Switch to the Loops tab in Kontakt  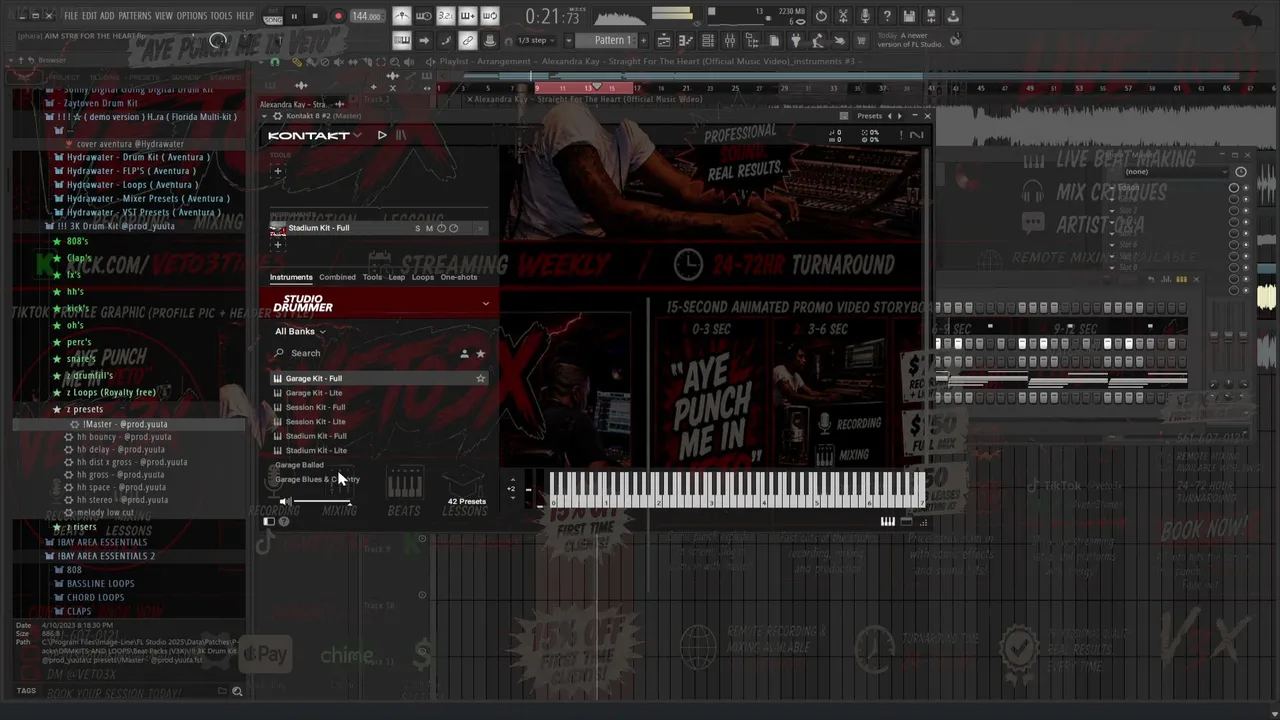pyautogui.click(x=423, y=277)
